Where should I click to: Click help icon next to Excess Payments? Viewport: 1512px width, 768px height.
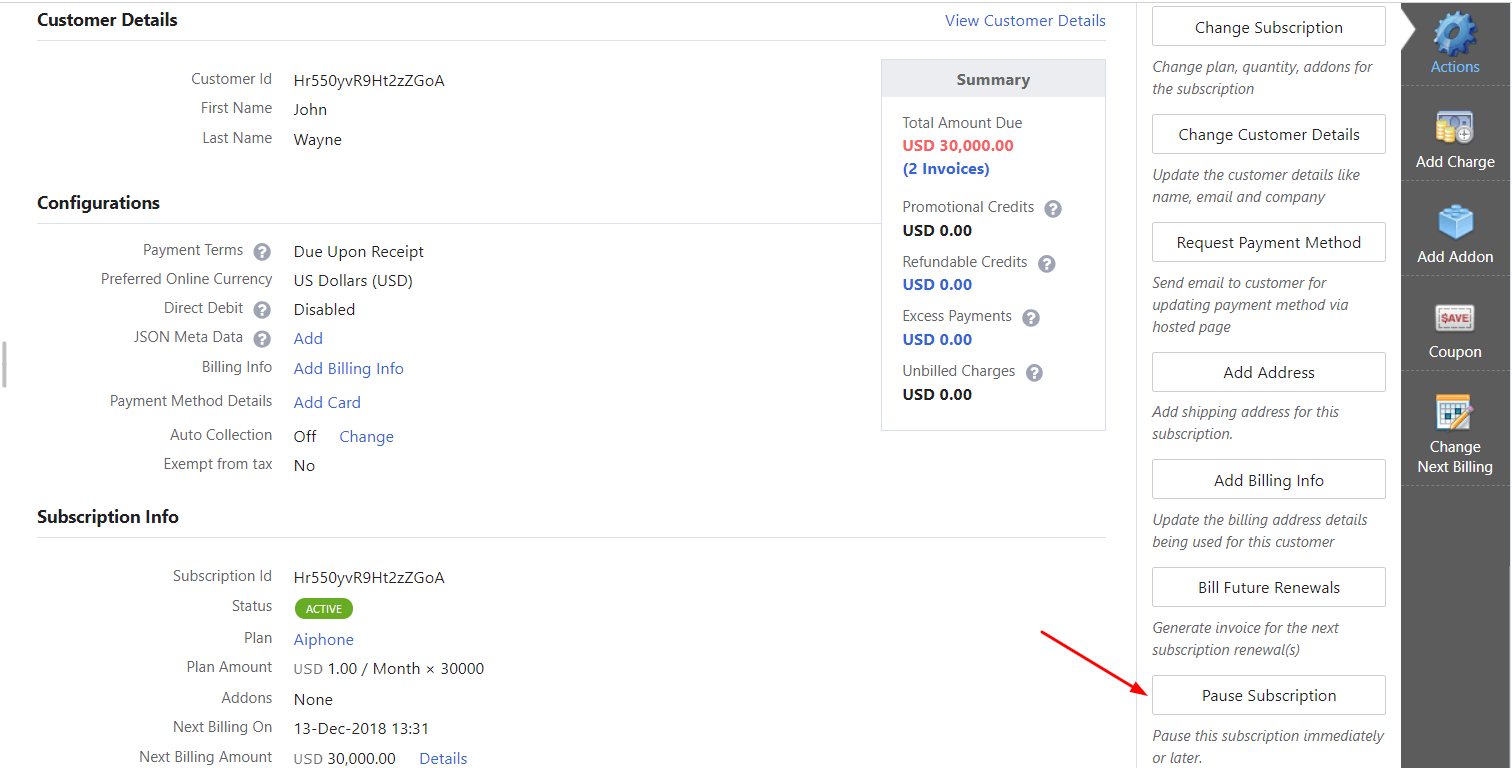click(1031, 318)
